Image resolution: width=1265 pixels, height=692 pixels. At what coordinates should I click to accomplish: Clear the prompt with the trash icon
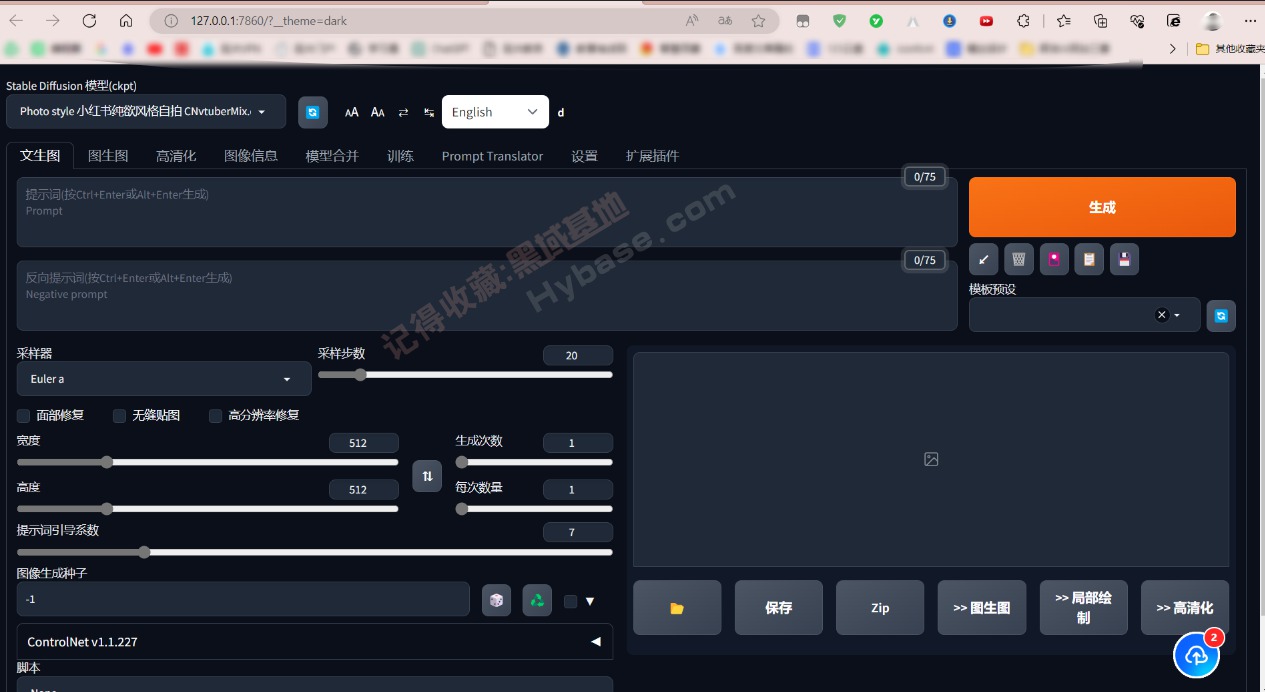pyautogui.click(x=1019, y=260)
